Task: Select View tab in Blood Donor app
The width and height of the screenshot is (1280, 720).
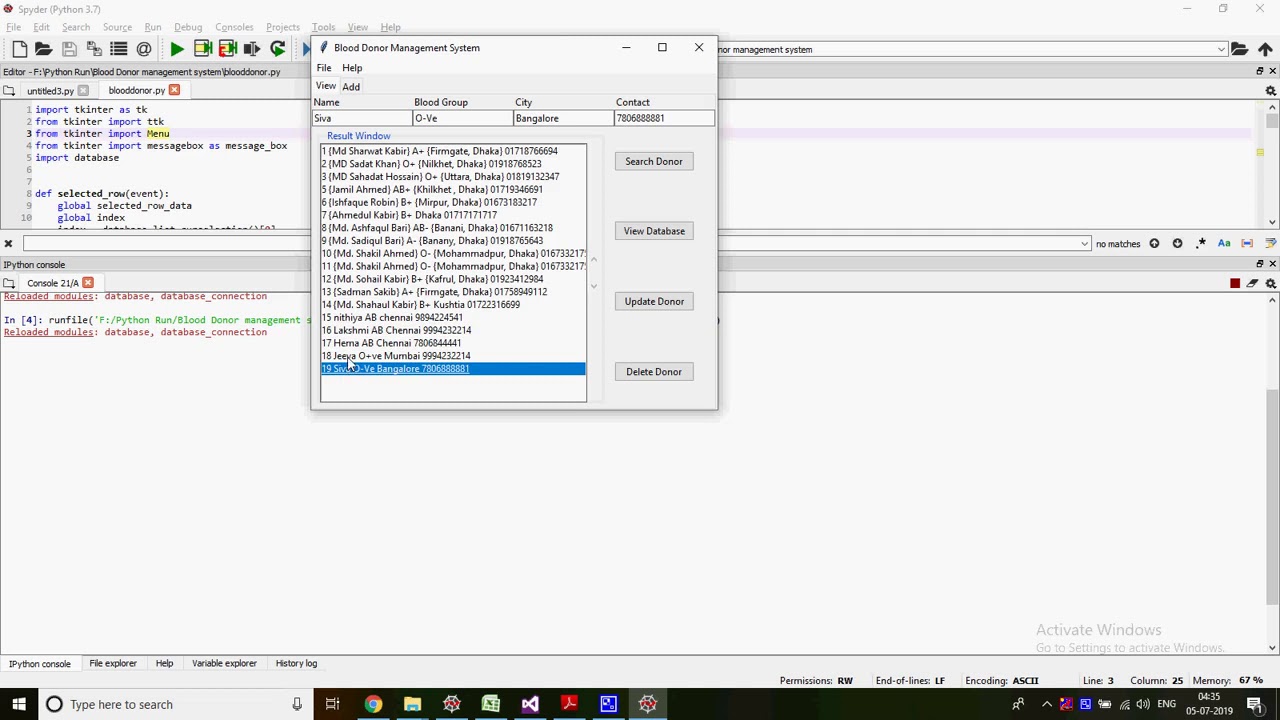Action: tap(326, 86)
